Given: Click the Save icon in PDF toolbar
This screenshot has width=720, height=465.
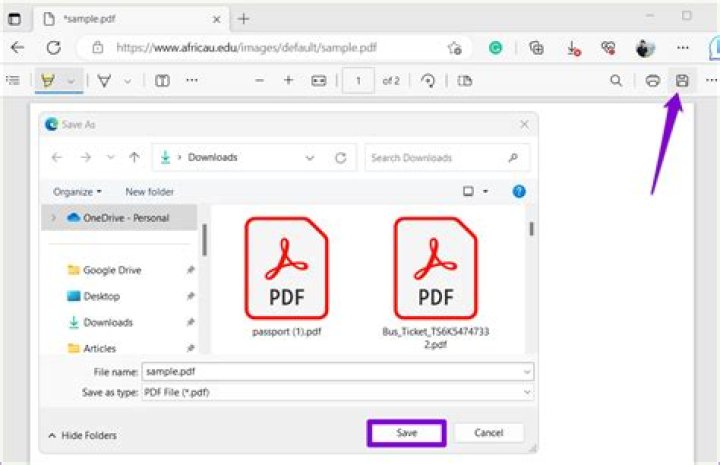Looking at the screenshot, I should (x=683, y=81).
